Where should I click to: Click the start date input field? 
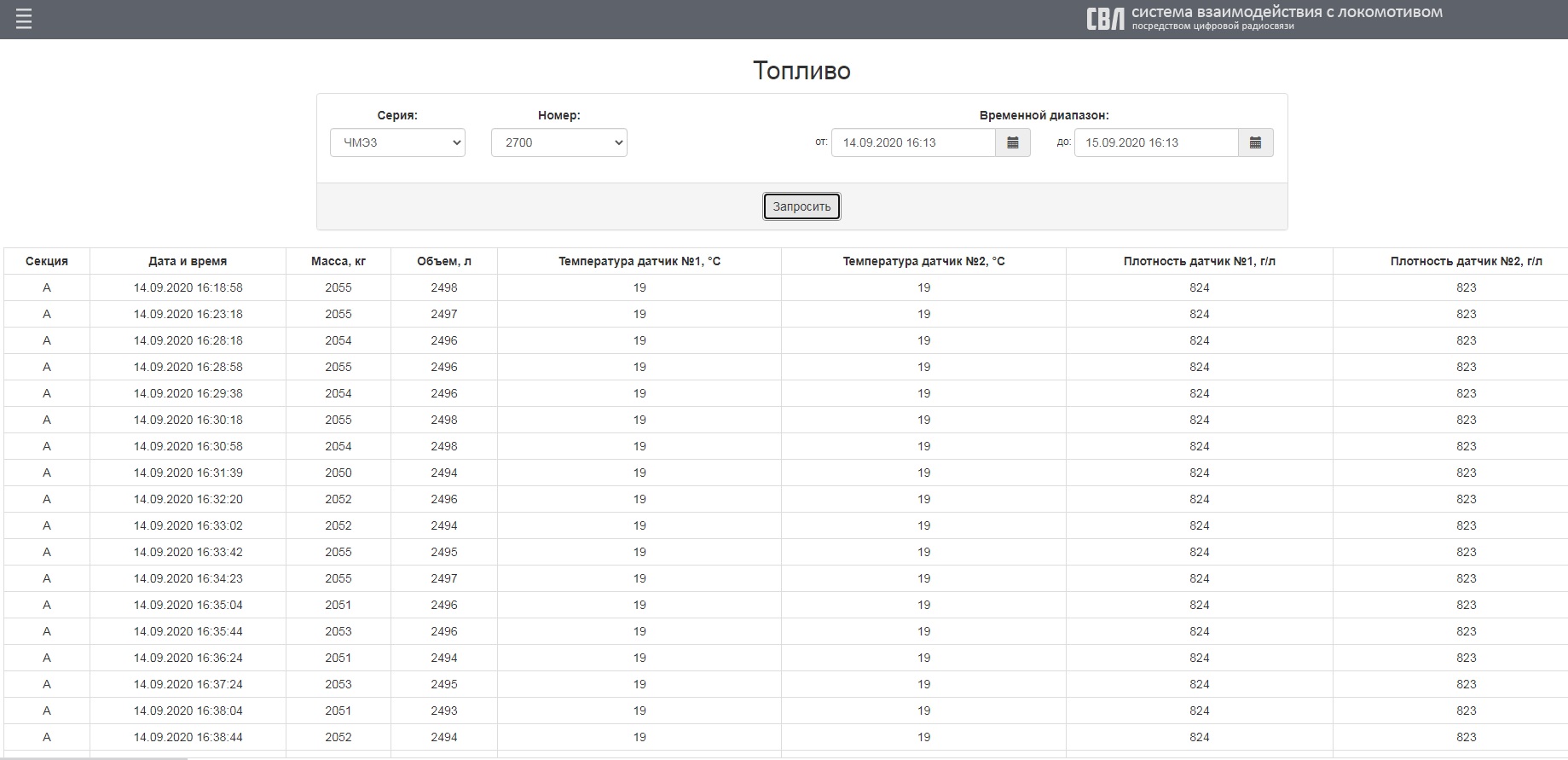(912, 142)
